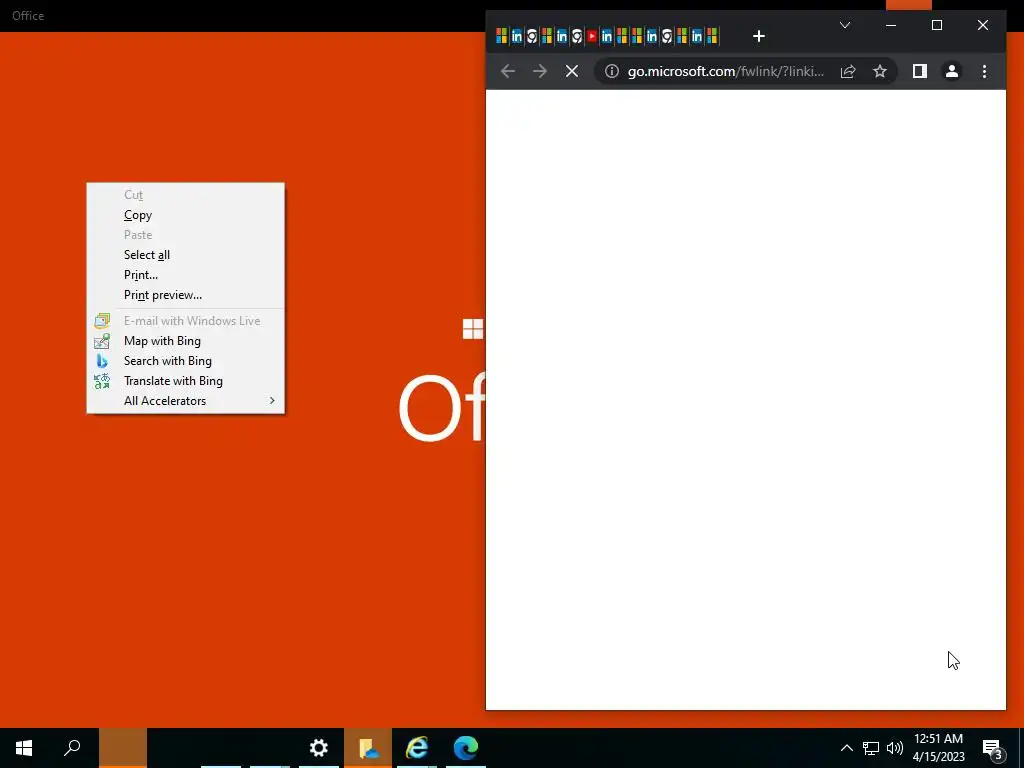1024x768 pixels.
Task: Launch Microsoft Edge from taskbar
Action: 466,748
